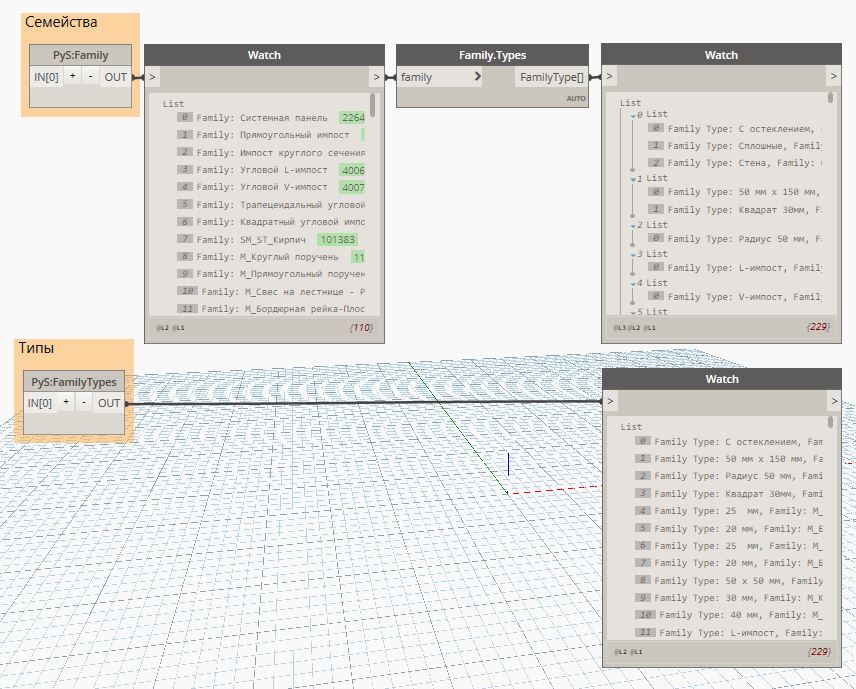The image size is (856, 689).
Task: Click output port of the first Watch node
Action: 376,77
